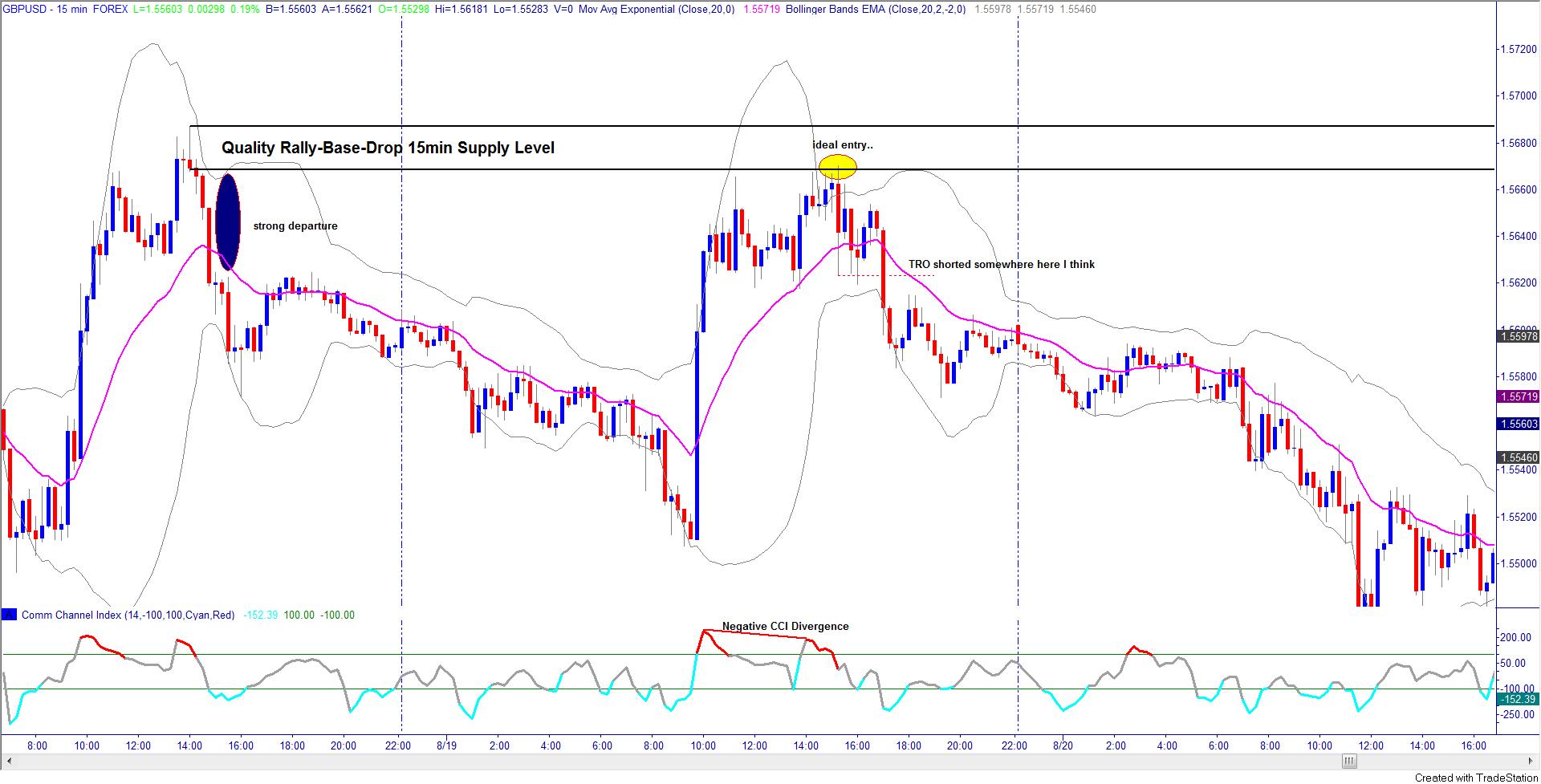1541x784 pixels.
Task: Select 'Bollinger Bands EMA (Close,20,2,-2,0)' indicator label
Action: coord(876,9)
